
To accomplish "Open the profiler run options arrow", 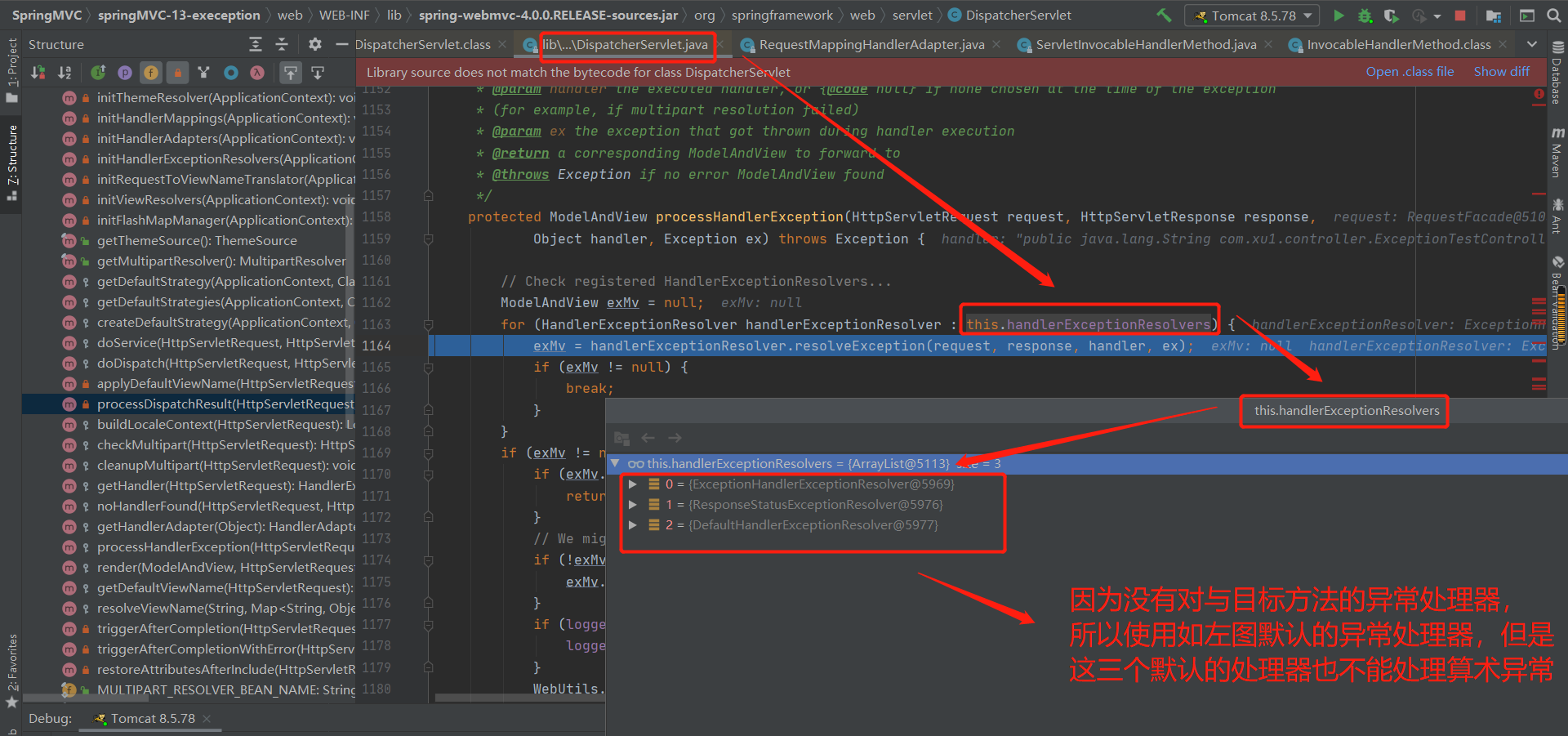I will [1437, 16].
